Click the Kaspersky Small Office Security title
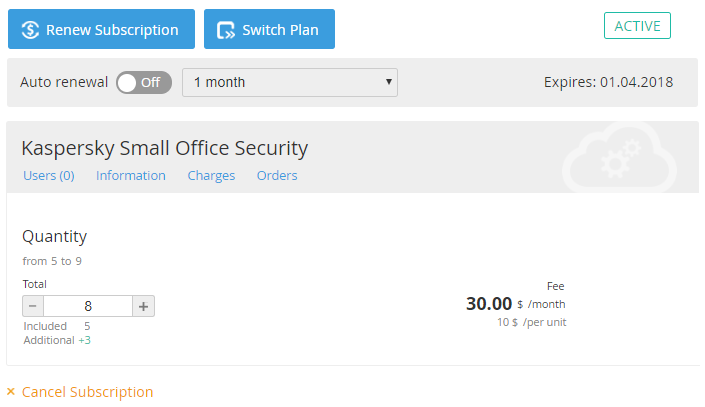 [165, 148]
